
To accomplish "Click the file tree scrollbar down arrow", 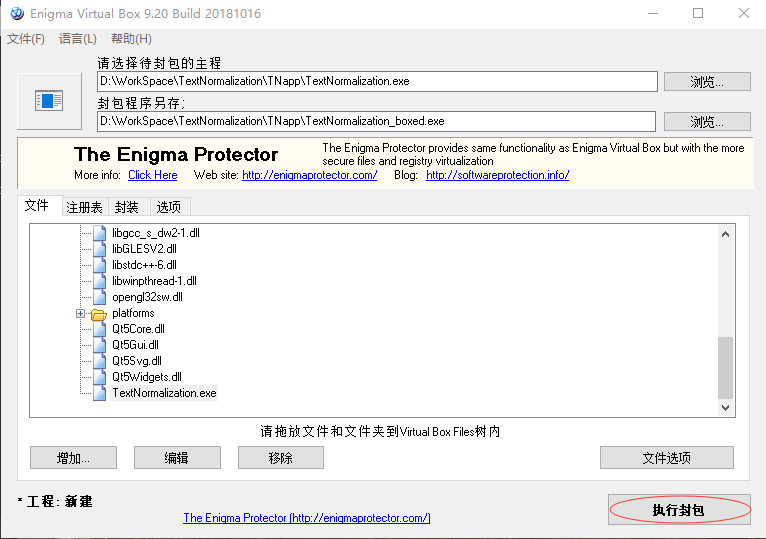I will tap(725, 408).
